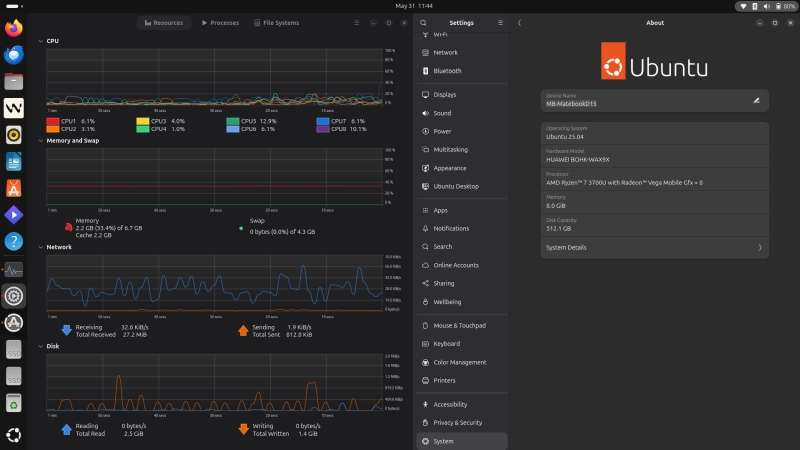Image resolution: width=800 pixels, height=450 pixels.
Task: Change the CPU6 light blue color swatch
Action: 233,129
